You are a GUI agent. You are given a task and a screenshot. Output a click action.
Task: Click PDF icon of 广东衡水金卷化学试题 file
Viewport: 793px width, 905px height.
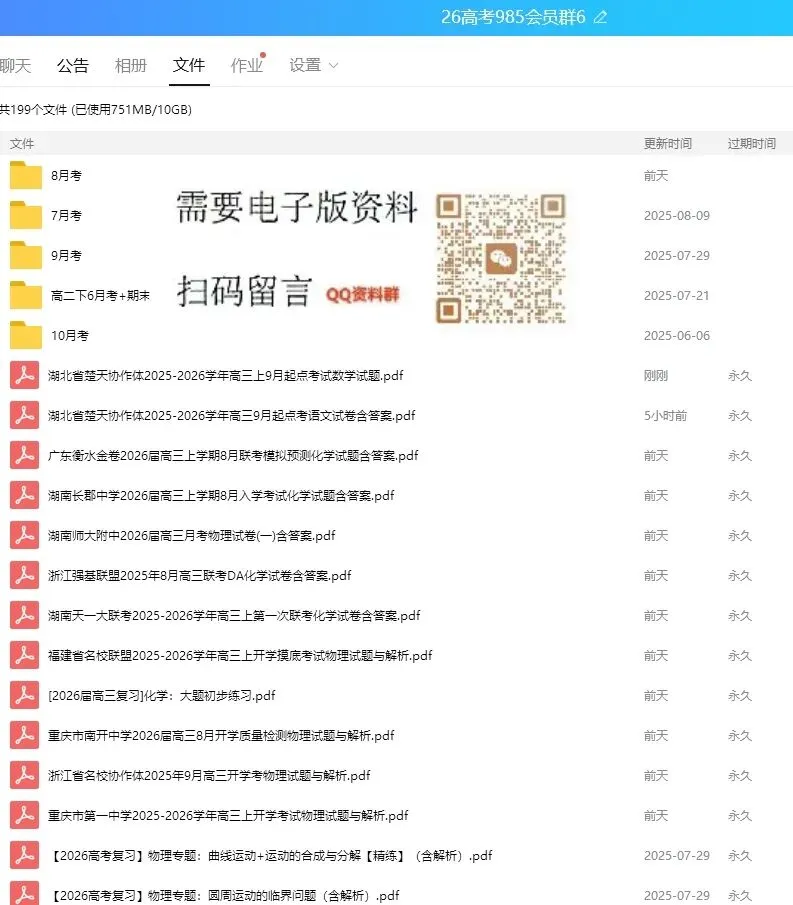[x=24, y=455]
